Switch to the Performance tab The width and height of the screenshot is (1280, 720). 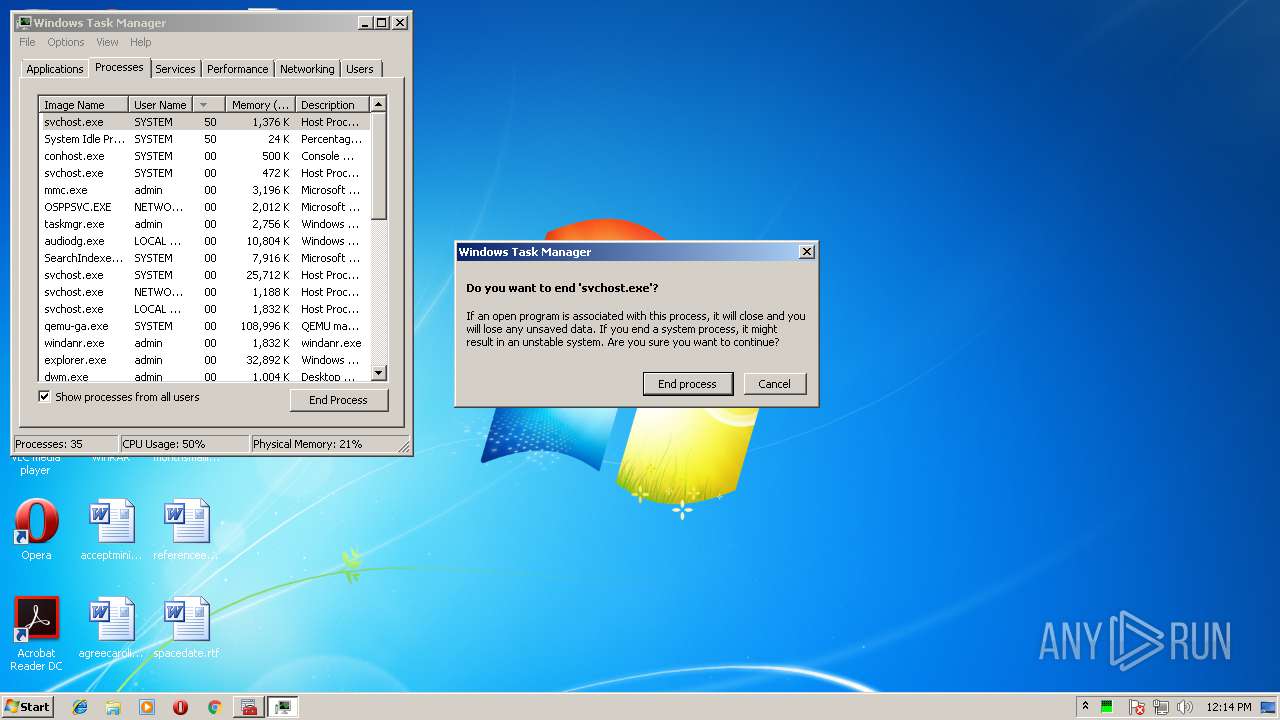click(238, 69)
